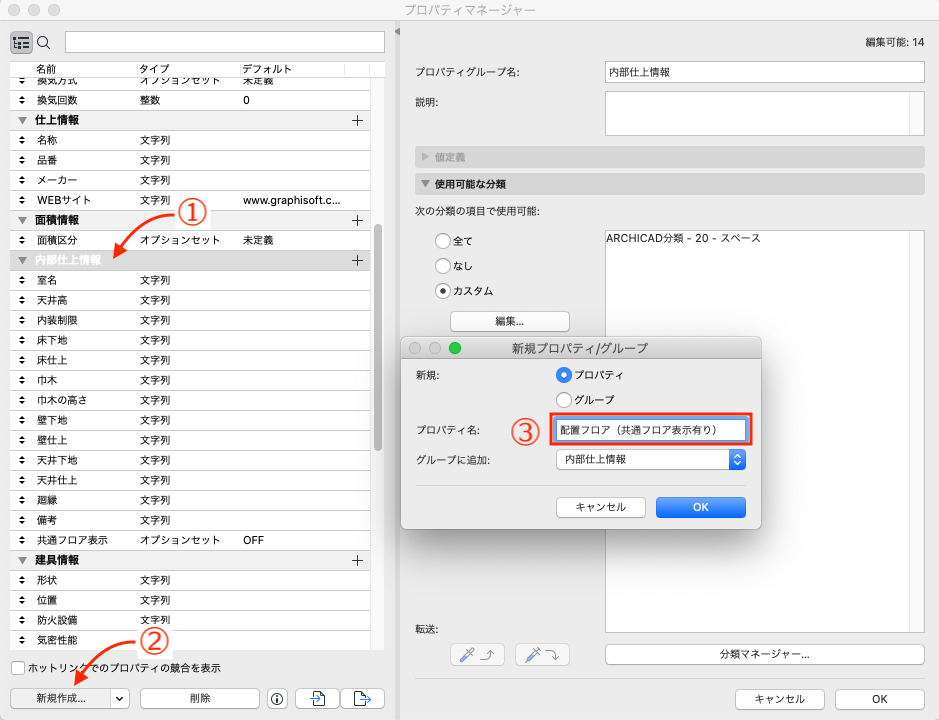Screen dimensions: 939x720
Task: Click the property search input field
Action: [225, 43]
